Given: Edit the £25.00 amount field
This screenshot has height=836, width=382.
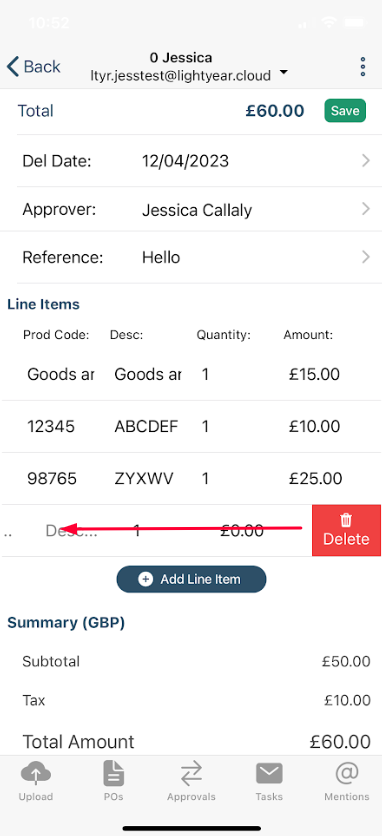Looking at the screenshot, I should tap(315, 478).
